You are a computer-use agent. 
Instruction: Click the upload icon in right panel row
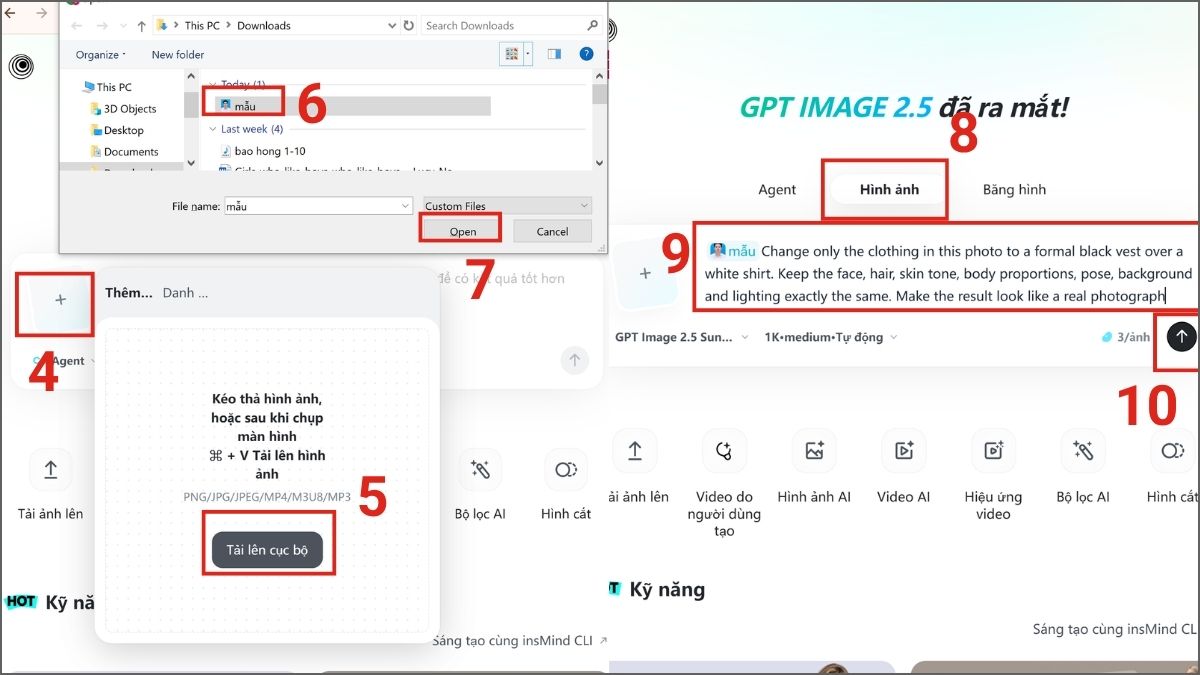click(635, 451)
